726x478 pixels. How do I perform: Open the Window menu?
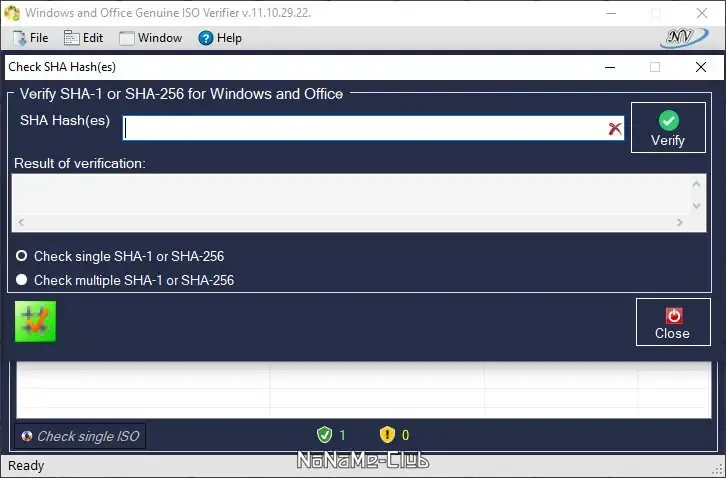coord(151,38)
